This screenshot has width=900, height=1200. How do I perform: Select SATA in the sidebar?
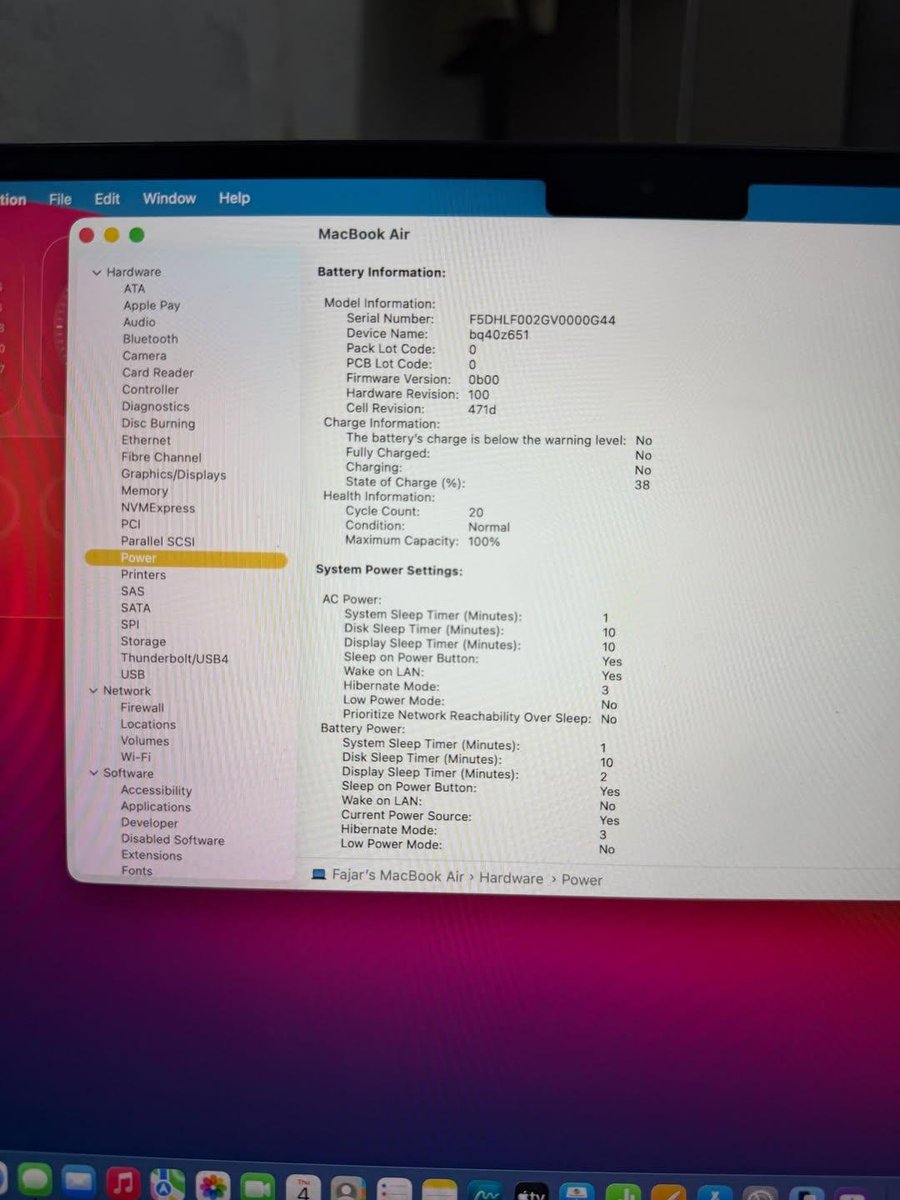[135, 608]
